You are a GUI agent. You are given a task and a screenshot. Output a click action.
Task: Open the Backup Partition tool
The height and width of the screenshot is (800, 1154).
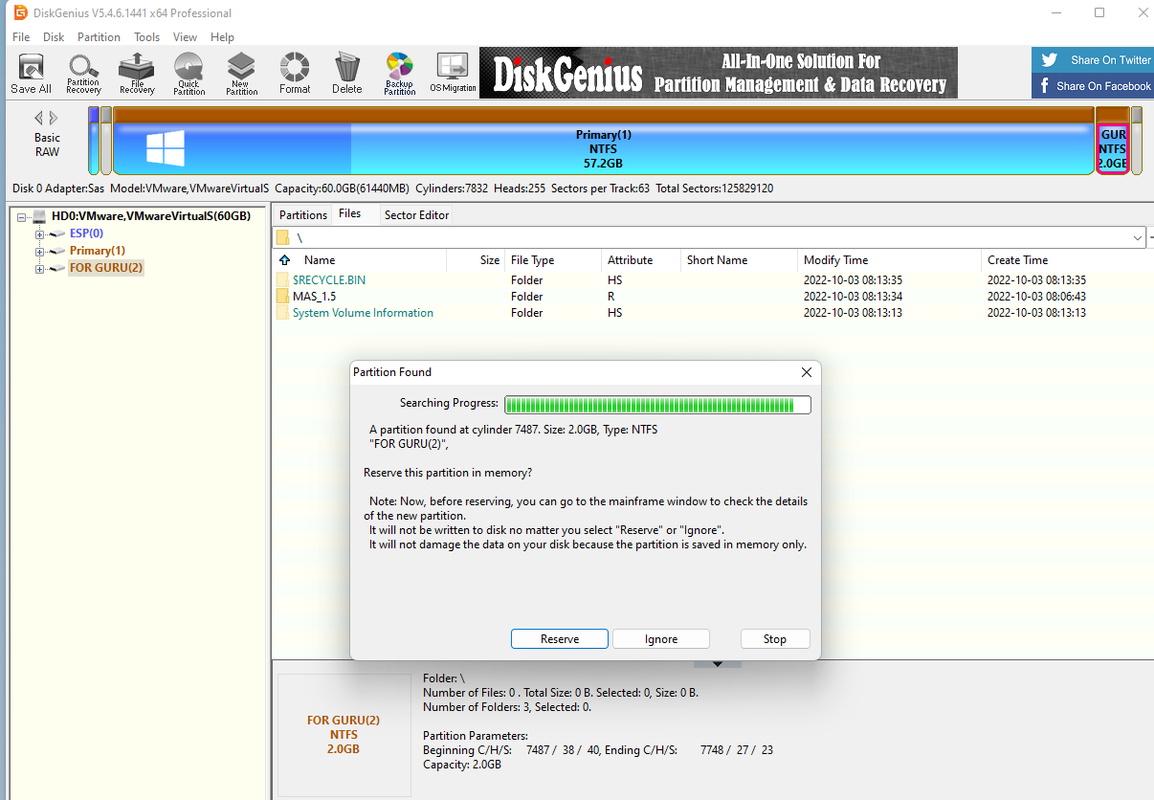point(400,74)
